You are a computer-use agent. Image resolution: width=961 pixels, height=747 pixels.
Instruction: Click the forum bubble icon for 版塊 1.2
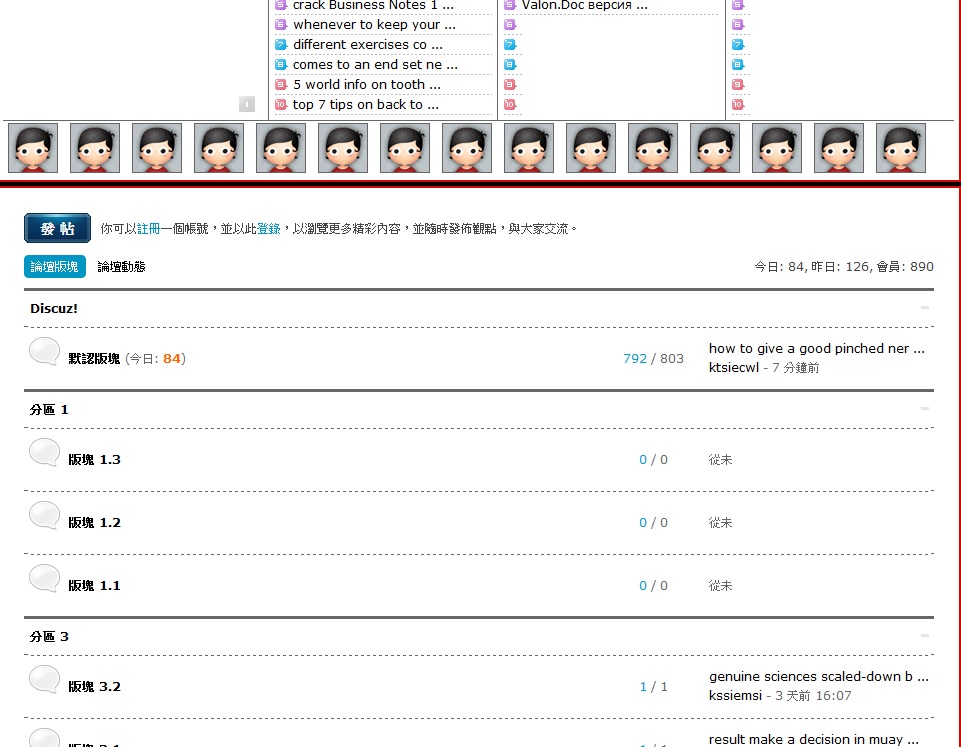pos(44,516)
